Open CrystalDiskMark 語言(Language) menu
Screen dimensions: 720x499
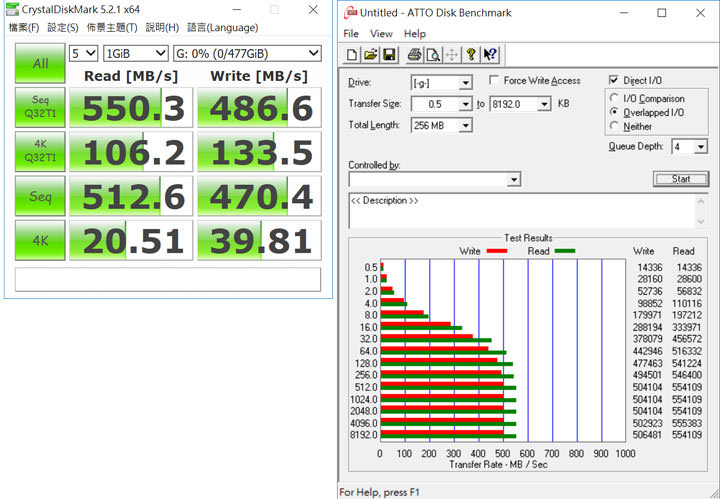222,28
